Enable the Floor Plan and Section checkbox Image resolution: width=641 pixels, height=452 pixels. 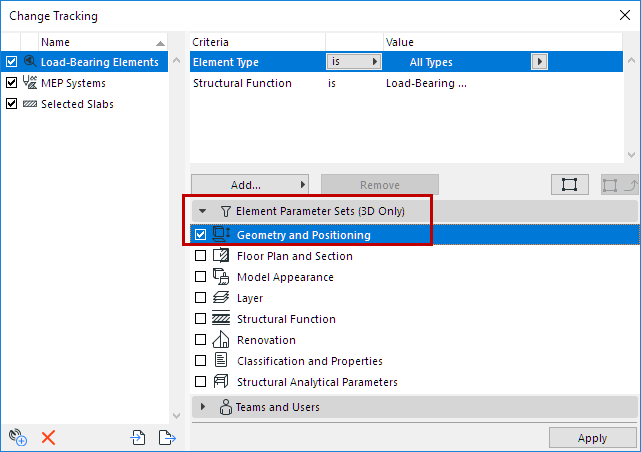201,256
